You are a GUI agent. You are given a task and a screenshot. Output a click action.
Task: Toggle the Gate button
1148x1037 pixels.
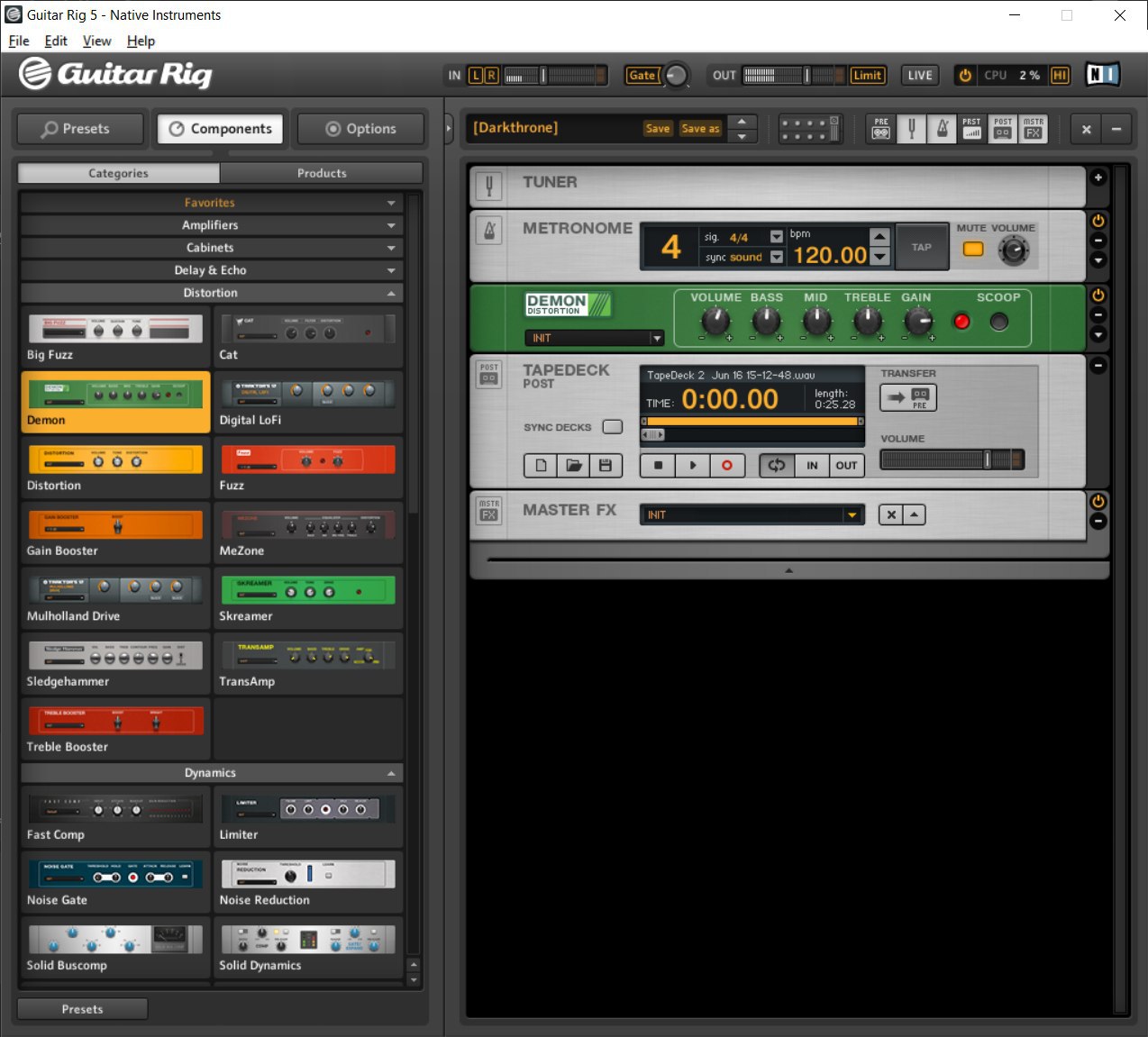[x=642, y=75]
